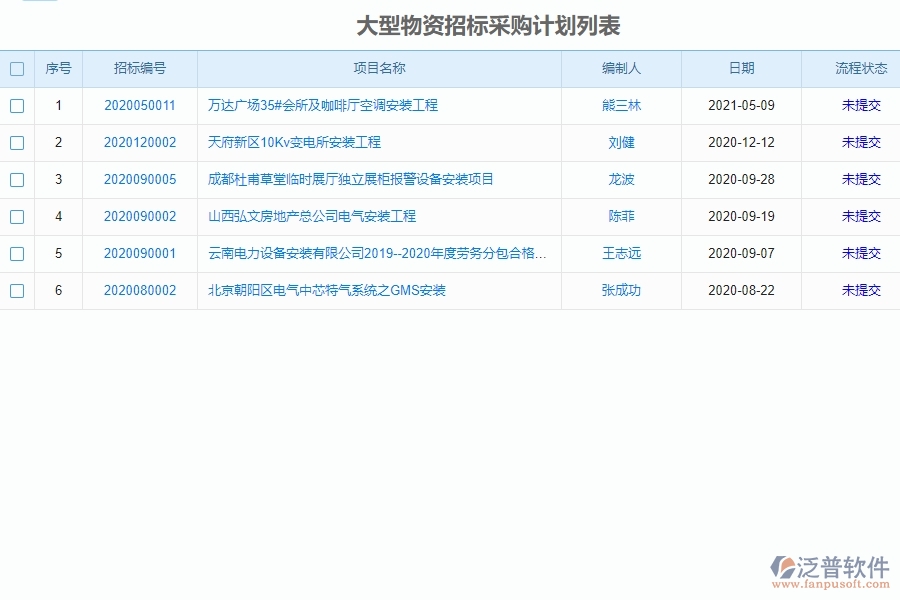Screen dimensions: 900x600
Task: Open the www.fanpusoft.com link
Action: tap(832, 585)
